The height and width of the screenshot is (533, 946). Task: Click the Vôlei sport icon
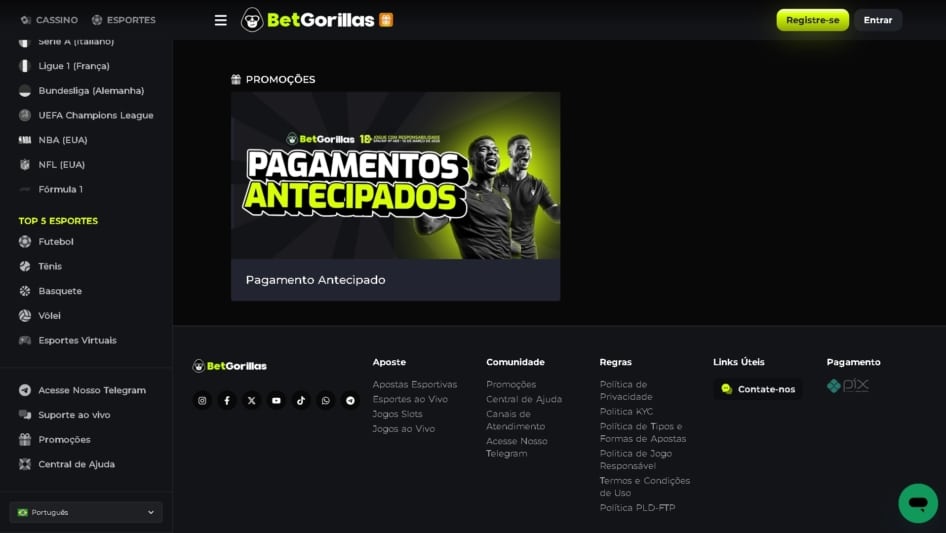[25, 316]
